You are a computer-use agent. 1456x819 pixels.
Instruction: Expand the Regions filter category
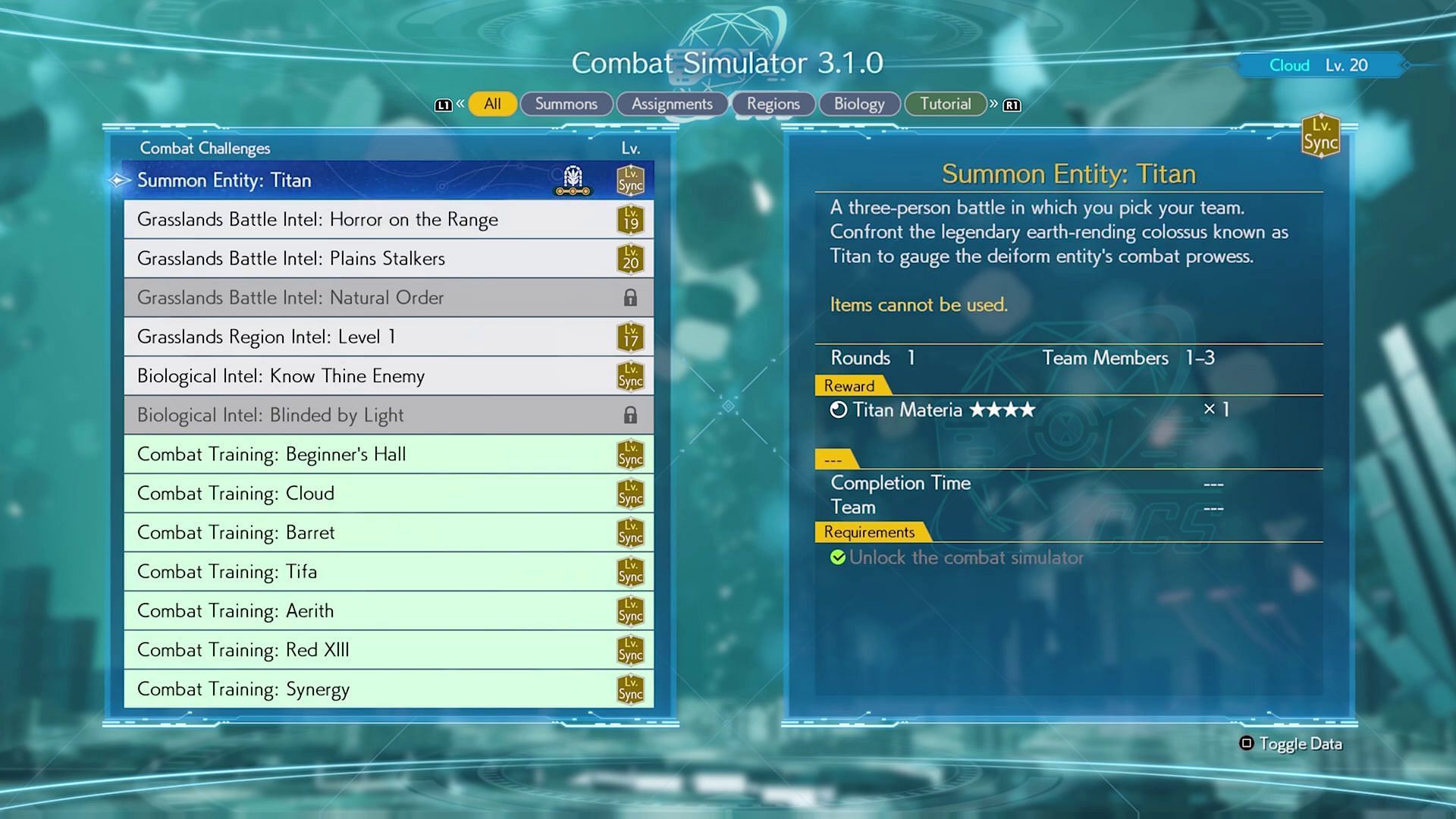pyautogui.click(x=773, y=104)
